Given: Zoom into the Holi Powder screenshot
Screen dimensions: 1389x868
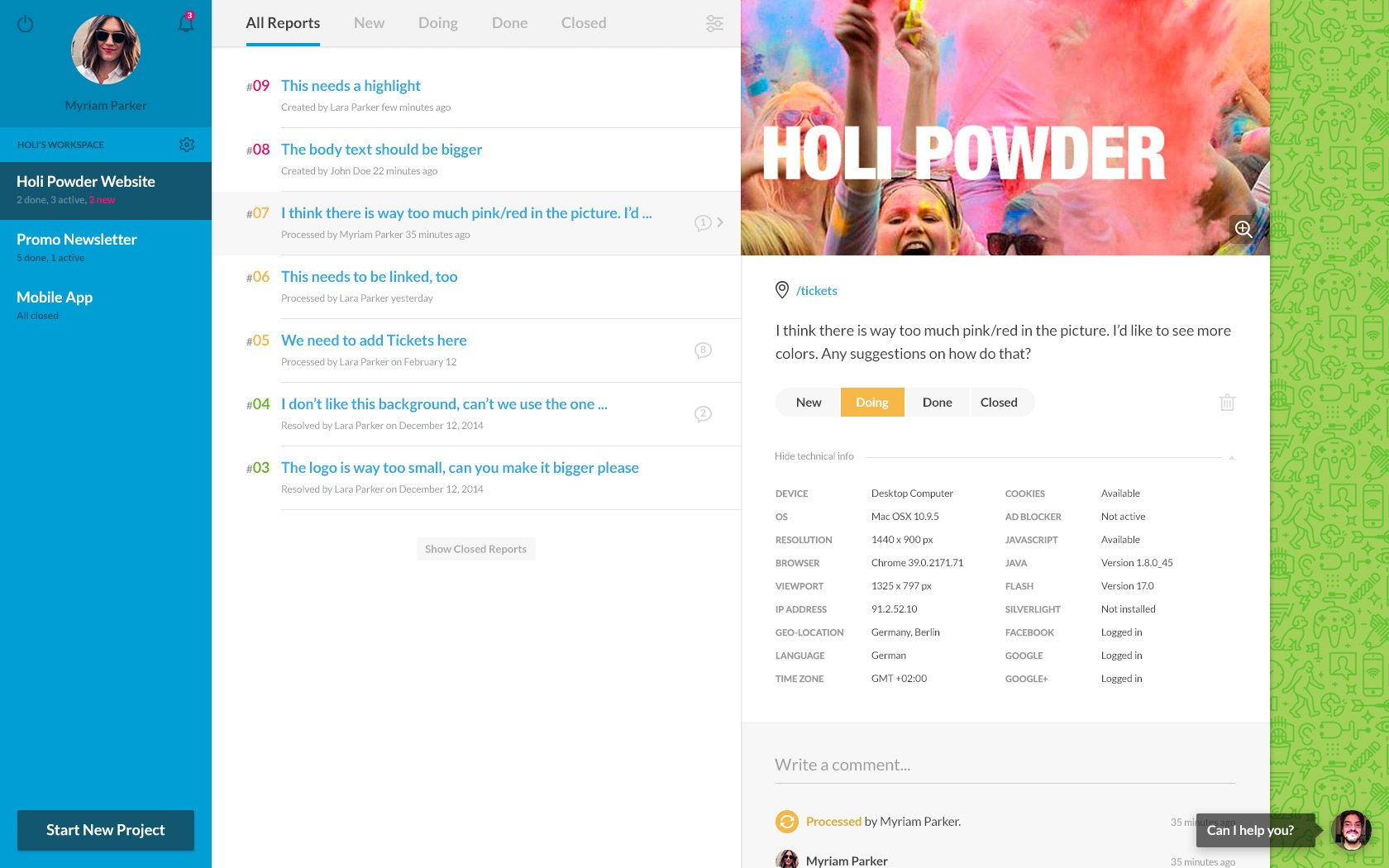Looking at the screenshot, I should click(x=1243, y=229).
